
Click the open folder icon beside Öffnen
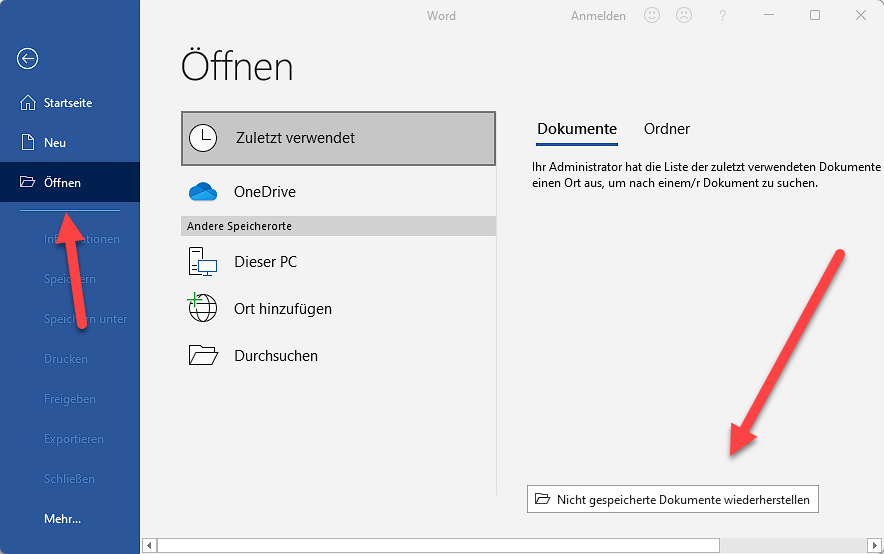coord(27,181)
